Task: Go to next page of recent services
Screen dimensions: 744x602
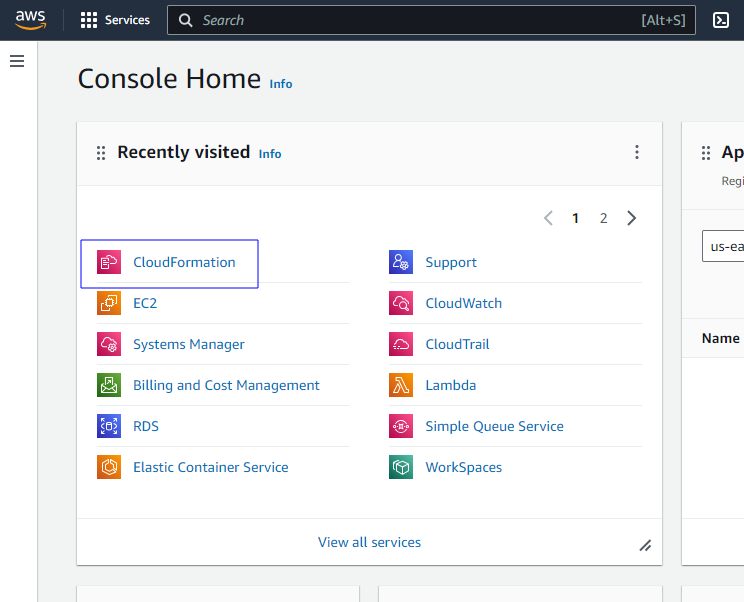Action: pyautogui.click(x=631, y=218)
